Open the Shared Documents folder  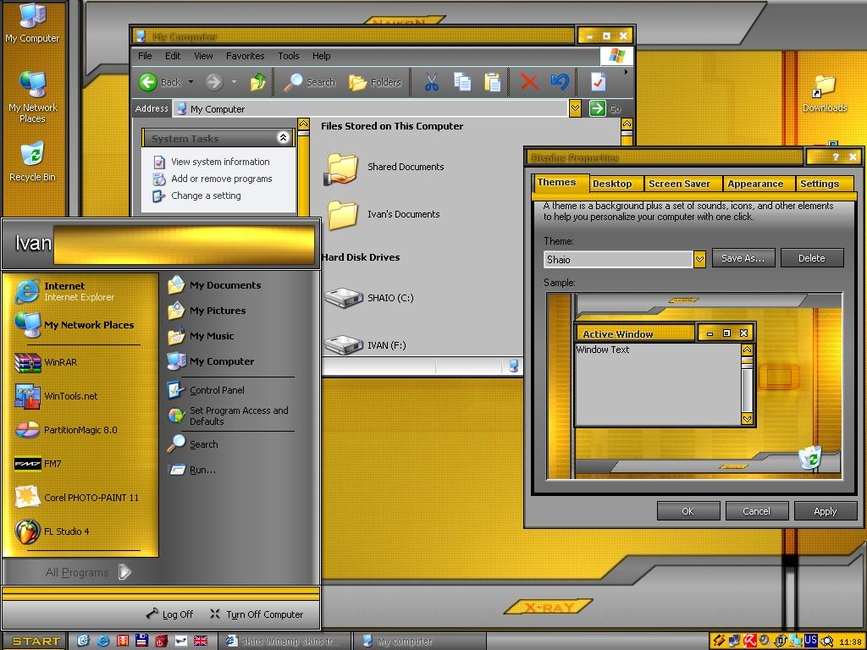(385, 167)
